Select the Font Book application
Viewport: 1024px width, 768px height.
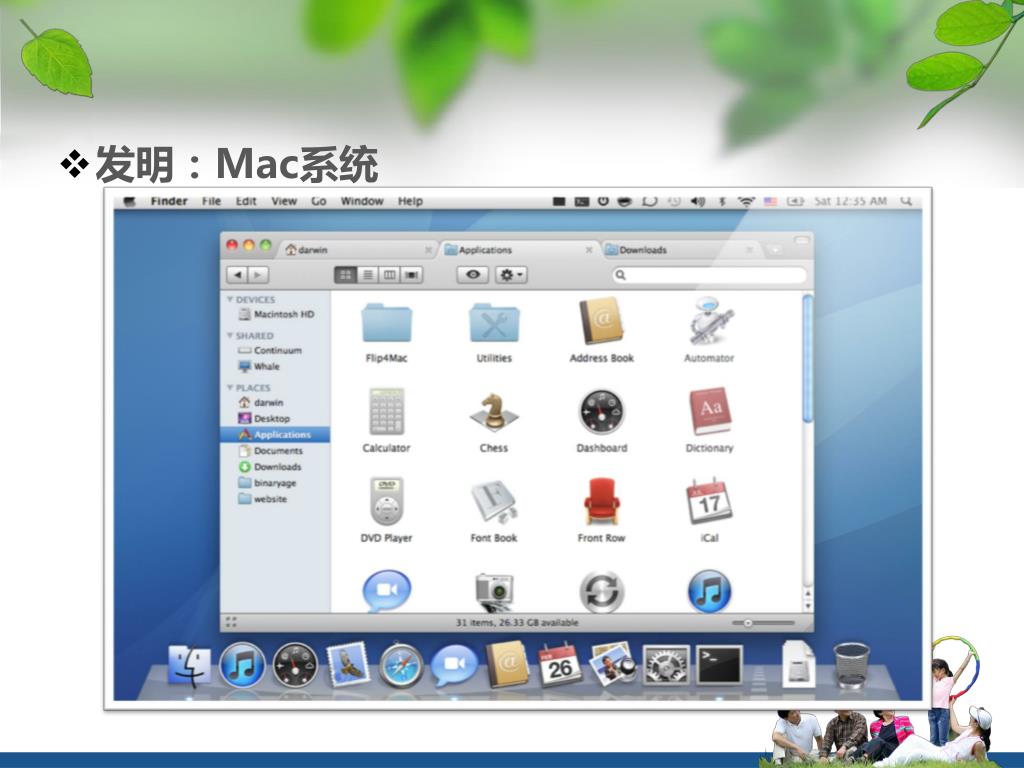[494, 502]
